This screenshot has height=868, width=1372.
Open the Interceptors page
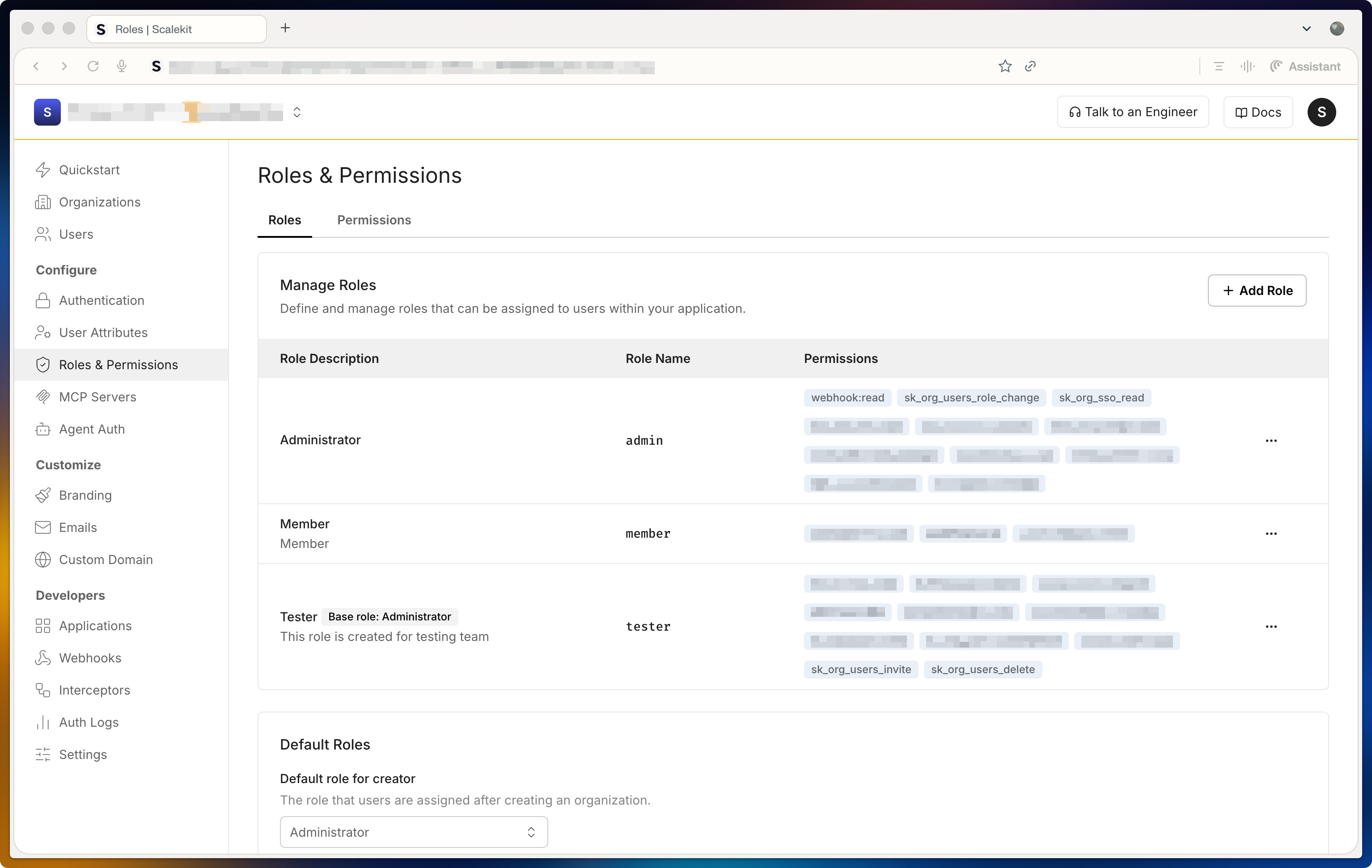click(94, 690)
